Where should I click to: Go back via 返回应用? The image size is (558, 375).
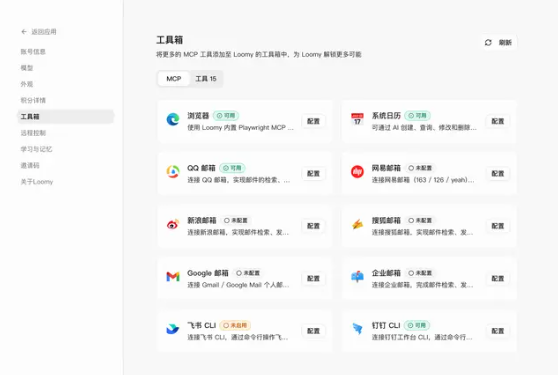(38, 32)
